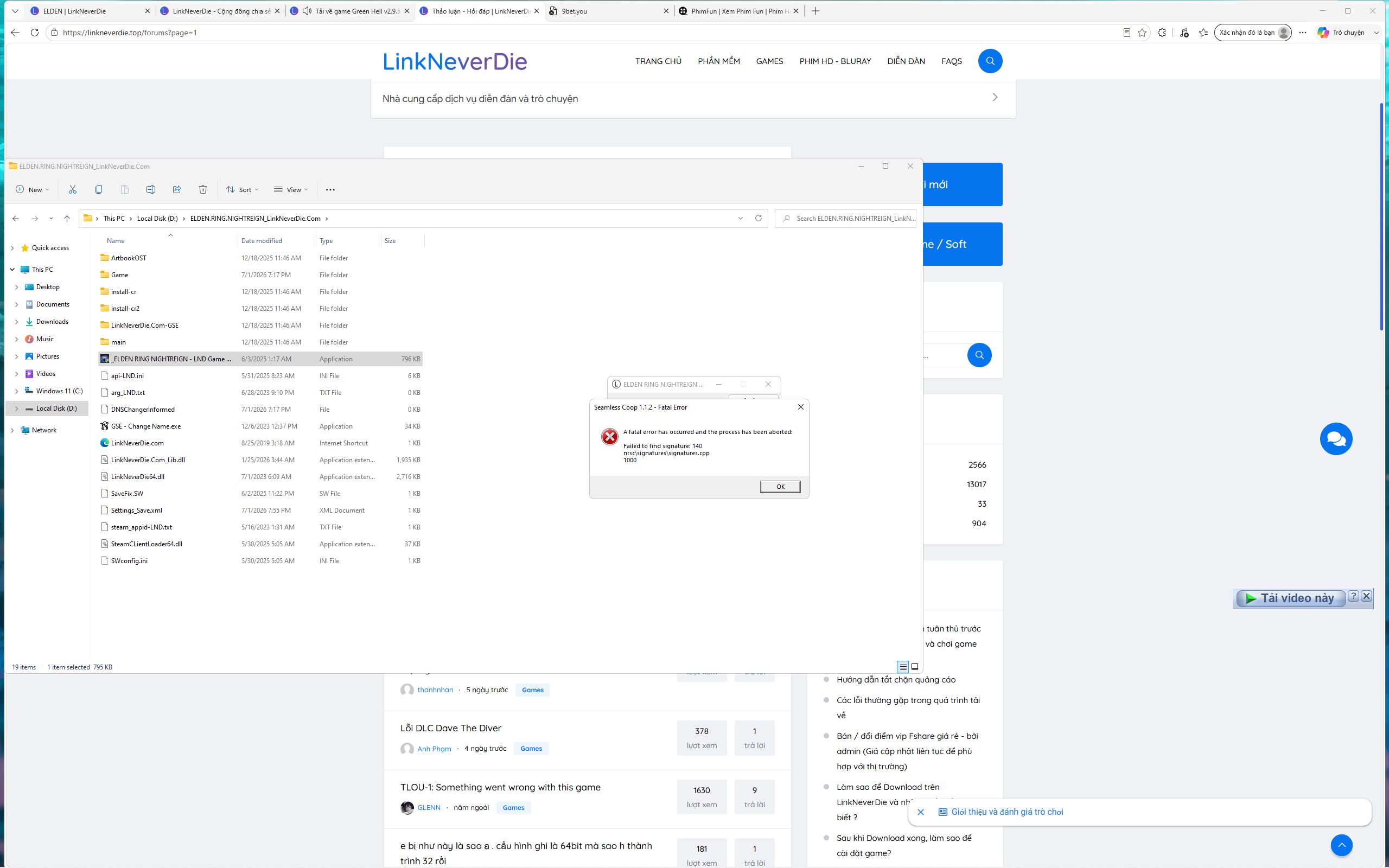
Task: Open recent locations dropdown next to Forward
Action: 51,218
